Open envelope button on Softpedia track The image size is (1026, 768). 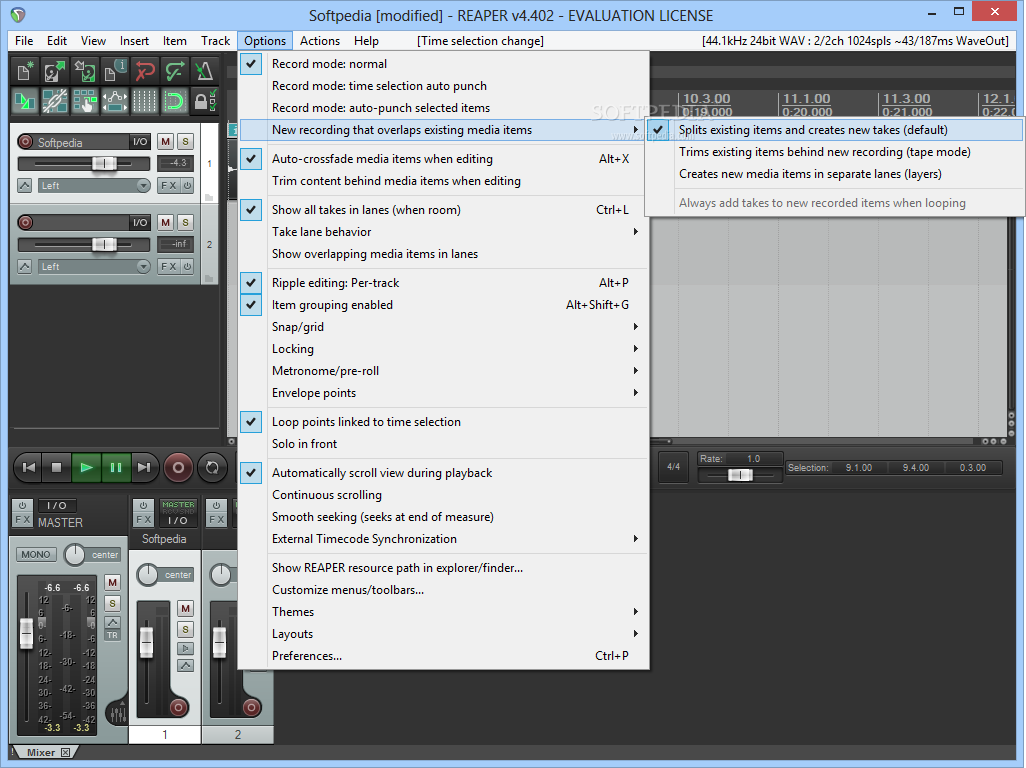pos(24,186)
